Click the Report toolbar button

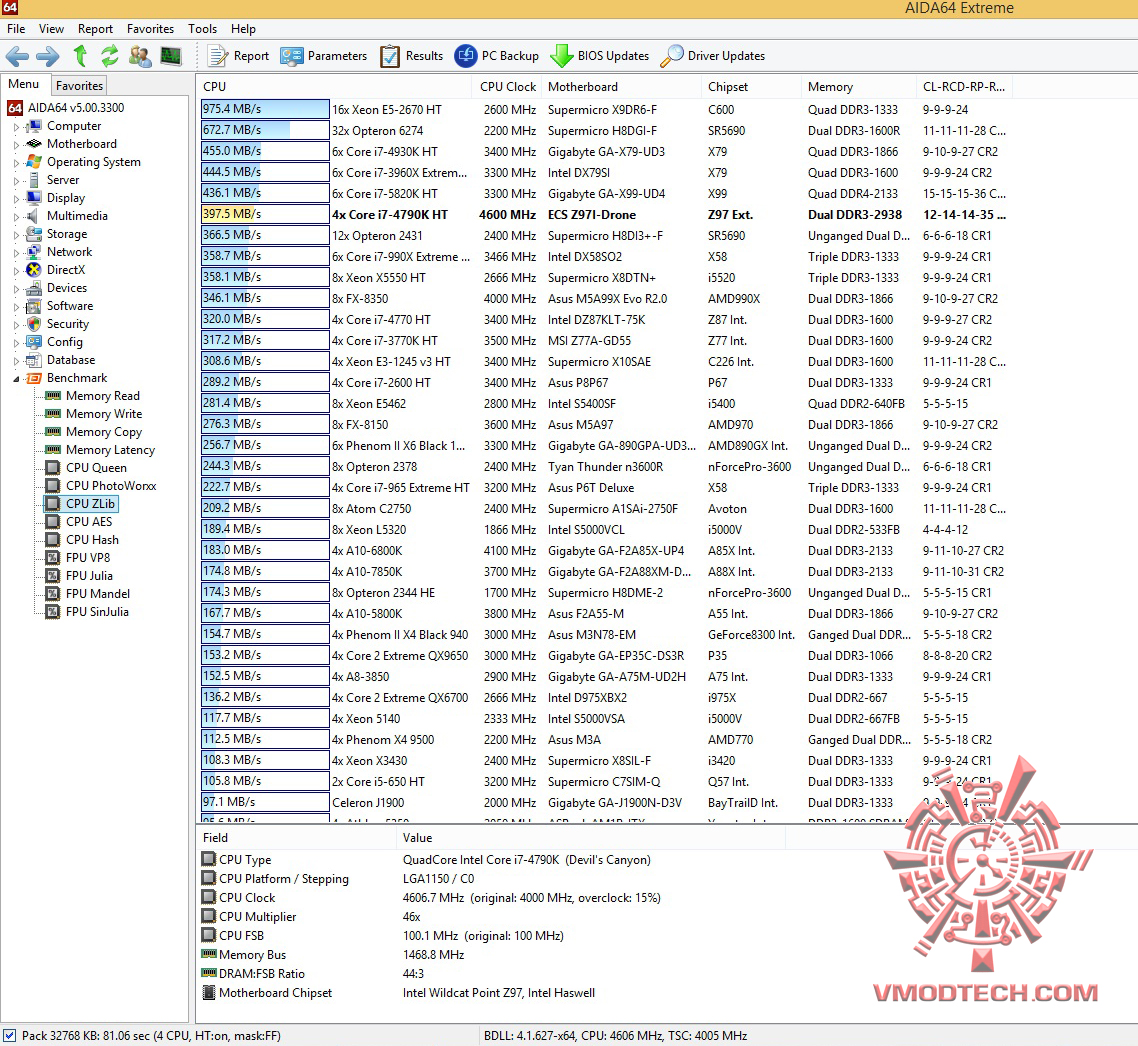coord(238,56)
